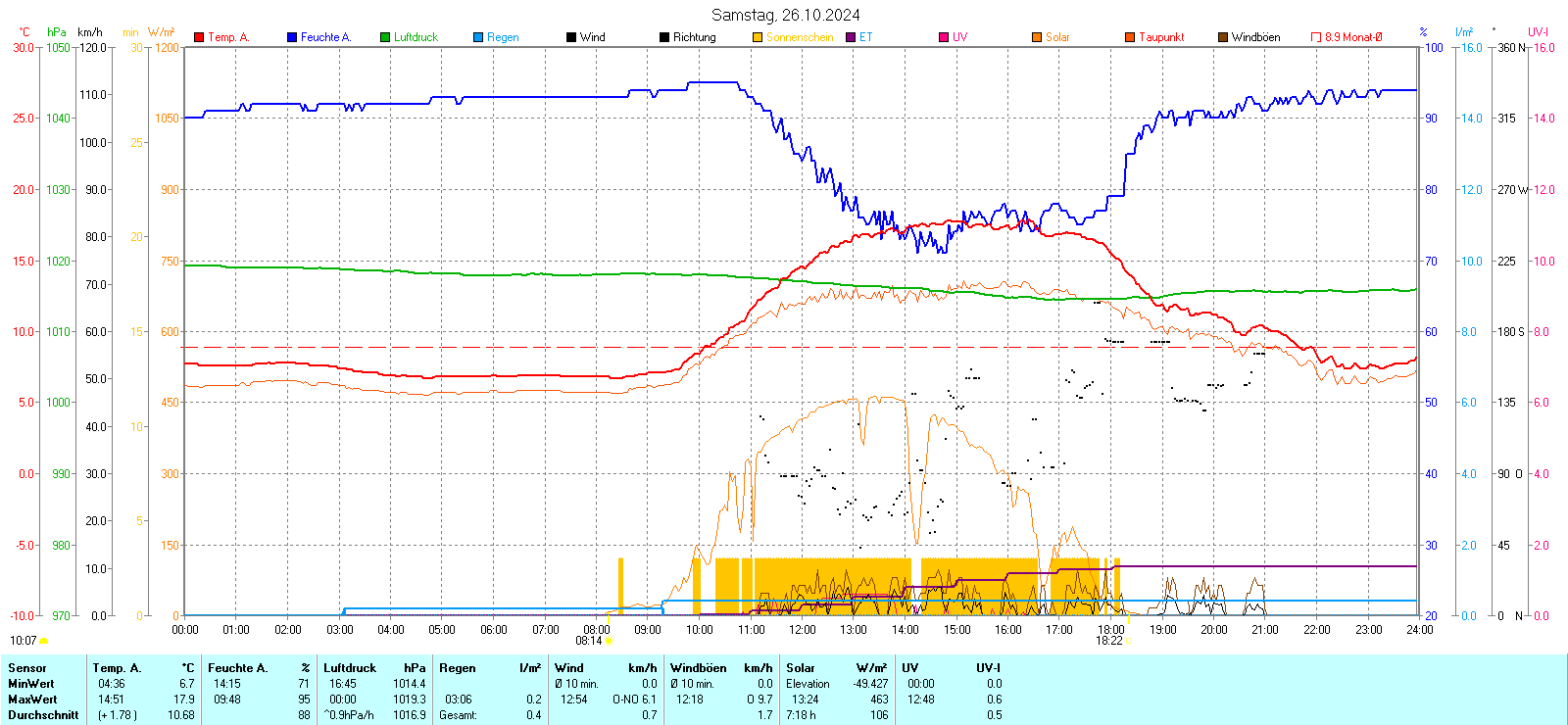The image size is (1568, 725).
Task: Toggle the Windböen legend marker
Action: pos(1223,37)
